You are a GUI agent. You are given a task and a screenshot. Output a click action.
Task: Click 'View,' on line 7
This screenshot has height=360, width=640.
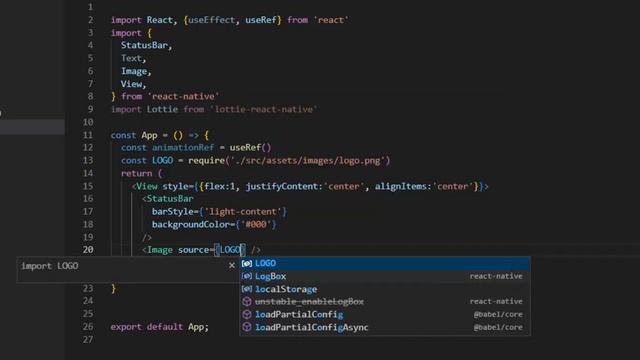coord(133,84)
